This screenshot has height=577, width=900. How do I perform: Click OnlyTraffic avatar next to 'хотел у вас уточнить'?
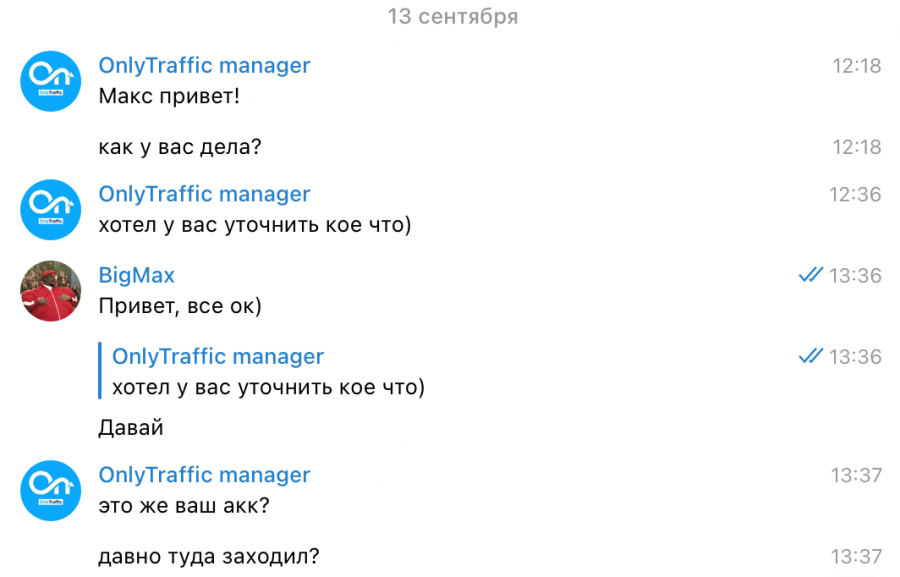(x=51, y=210)
